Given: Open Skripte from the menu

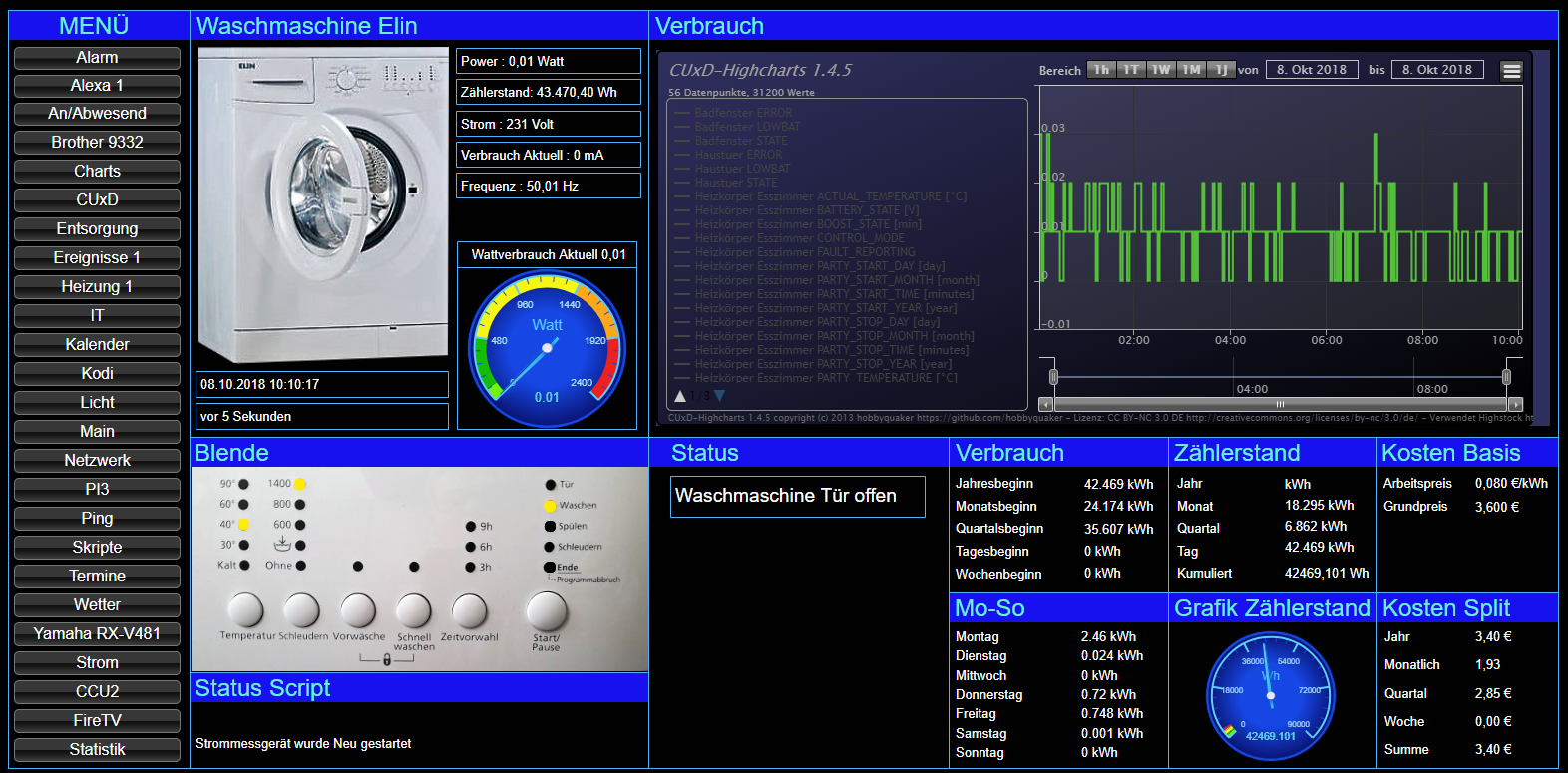Looking at the screenshot, I should point(97,548).
